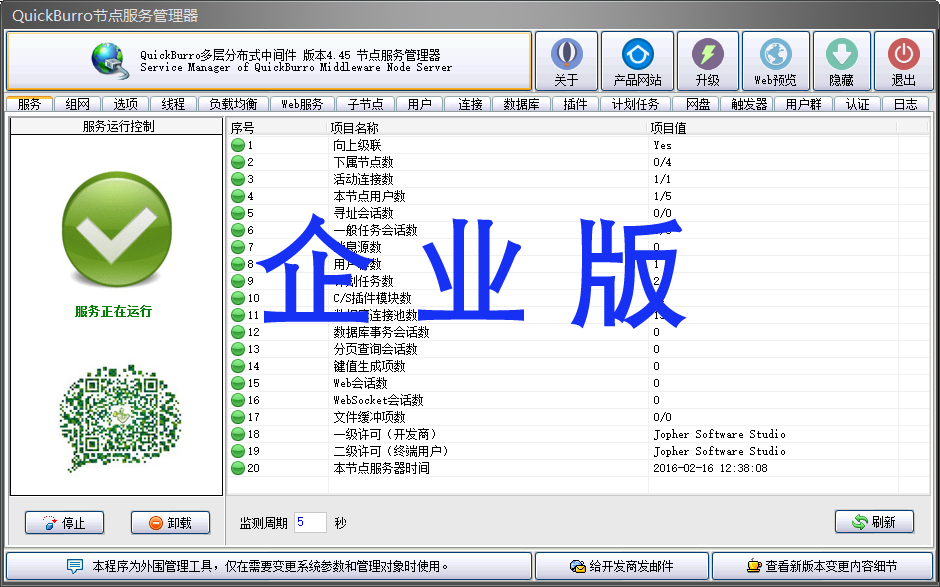Open the 用户群 tab
This screenshot has height=587, width=940.
pyautogui.click(x=803, y=104)
